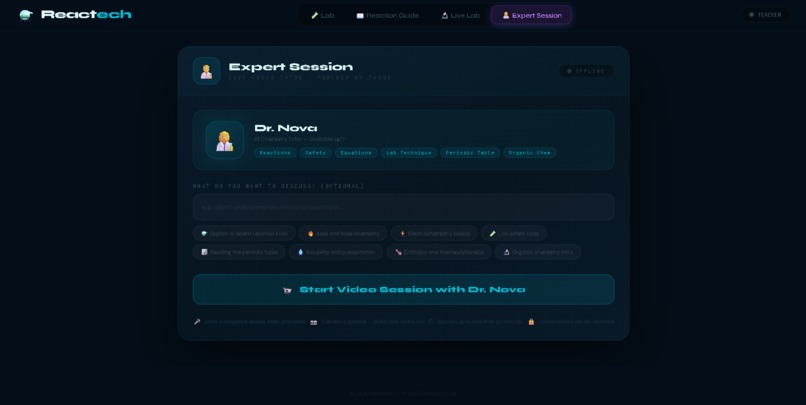Click the Safety topic tag
Screen dimensions: 806x405
click(316, 153)
